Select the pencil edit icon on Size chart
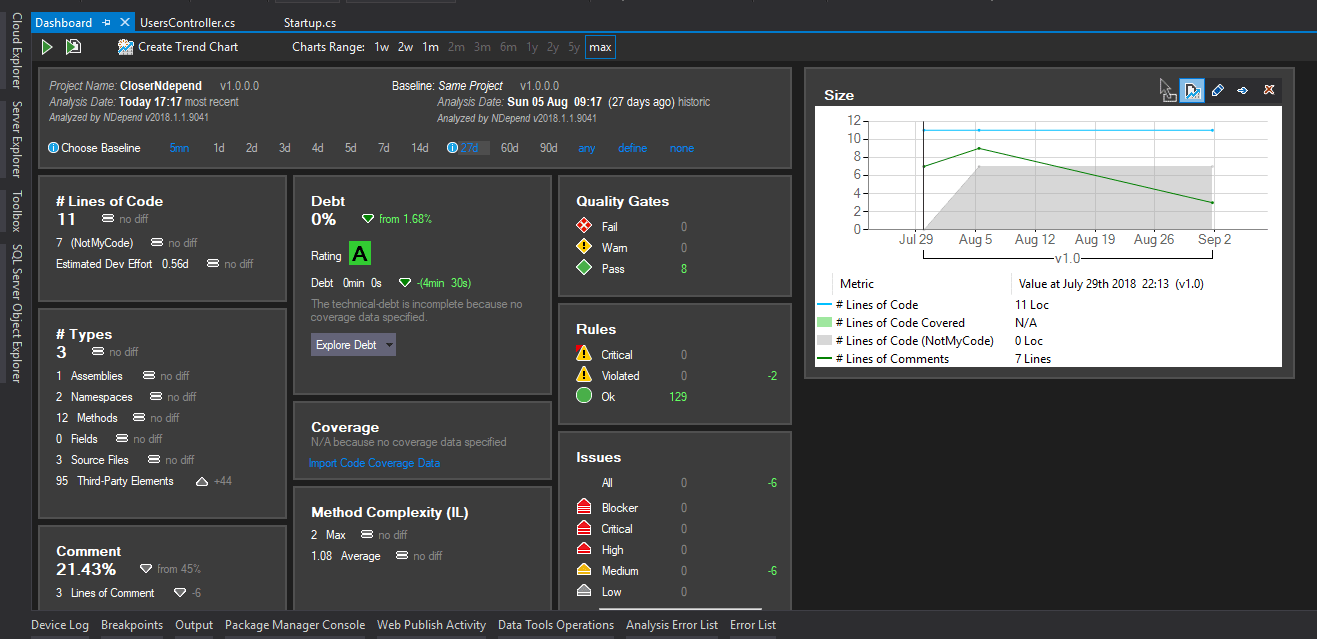This screenshot has height=639, width=1317. coord(1217,90)
